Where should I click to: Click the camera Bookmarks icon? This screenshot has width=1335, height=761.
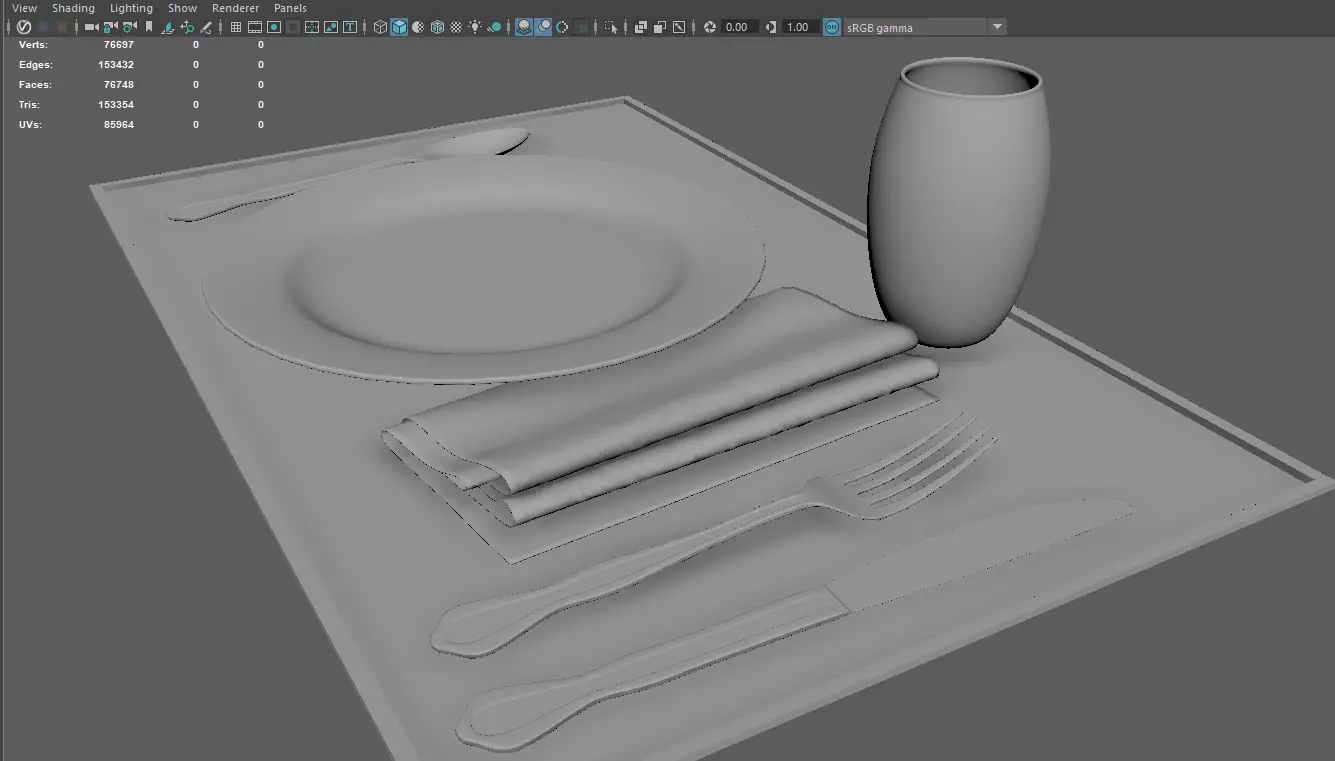[149, 27]
